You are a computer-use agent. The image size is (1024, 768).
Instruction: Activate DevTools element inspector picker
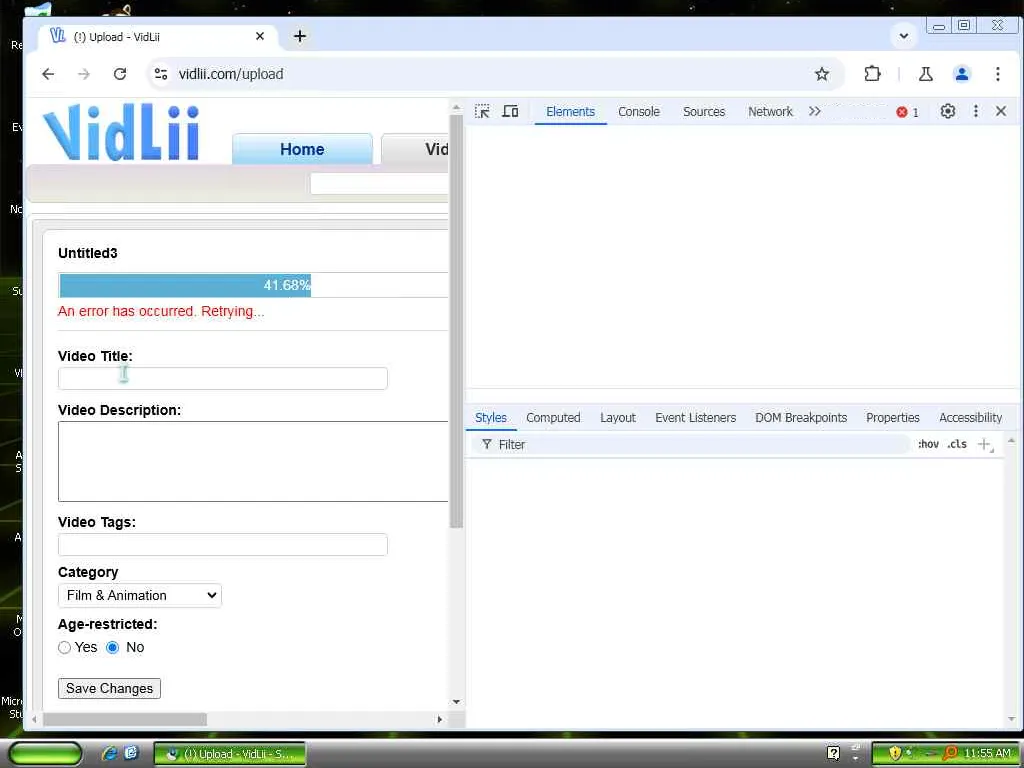[482, 112]
